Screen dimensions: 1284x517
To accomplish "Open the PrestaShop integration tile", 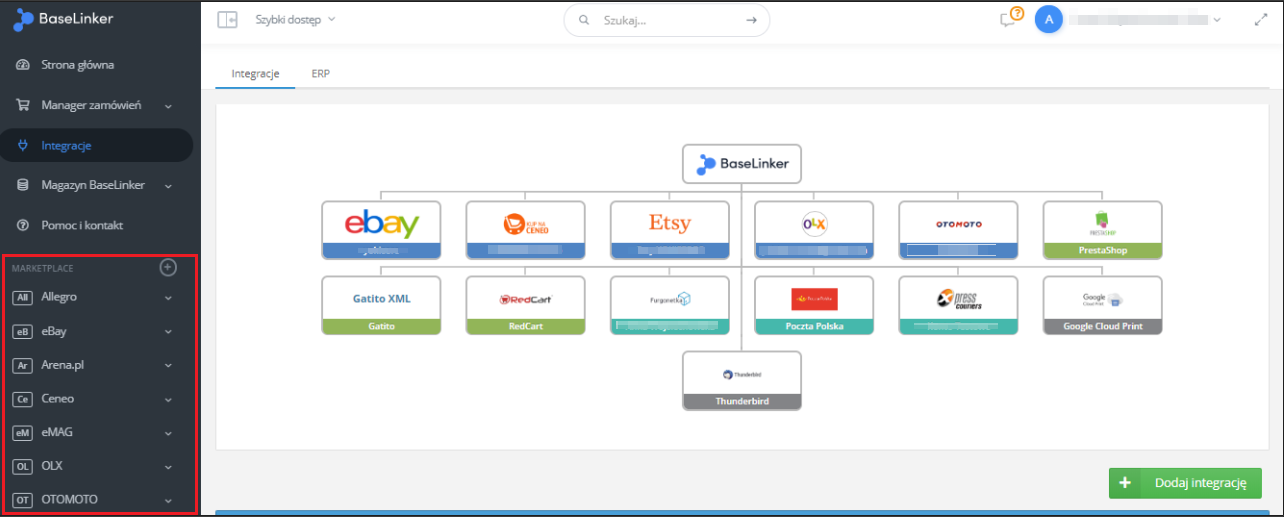I will 1102,230.
